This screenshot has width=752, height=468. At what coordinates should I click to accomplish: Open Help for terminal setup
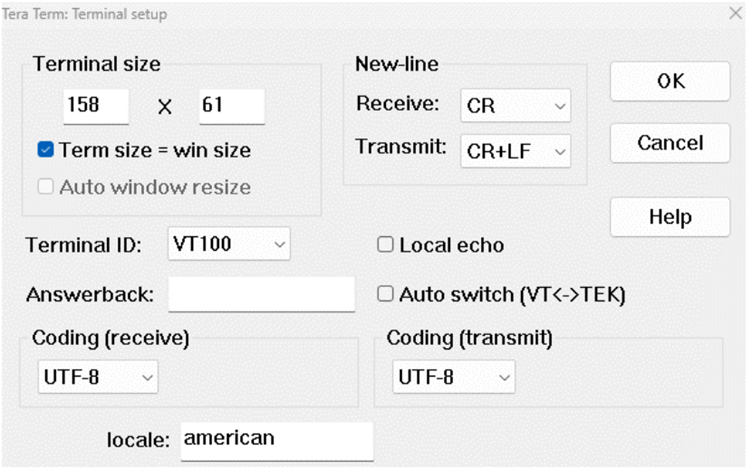click(x=670, y=217)
